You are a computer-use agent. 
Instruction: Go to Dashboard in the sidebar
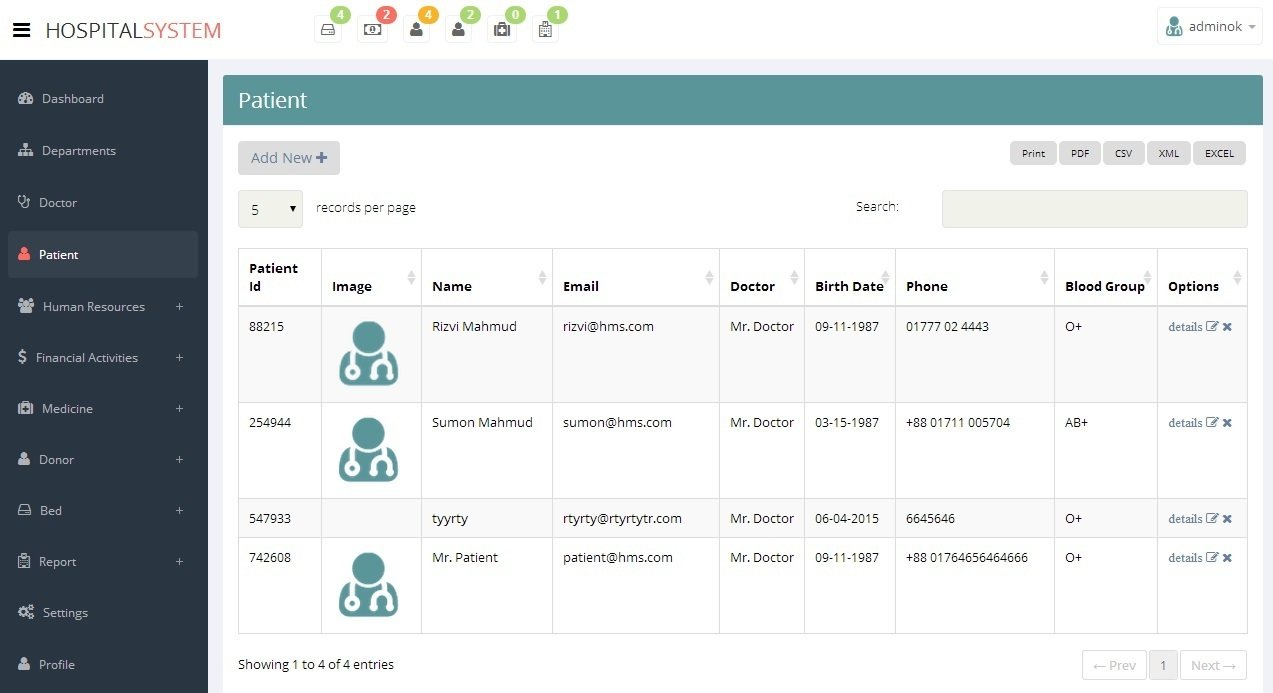102,99
